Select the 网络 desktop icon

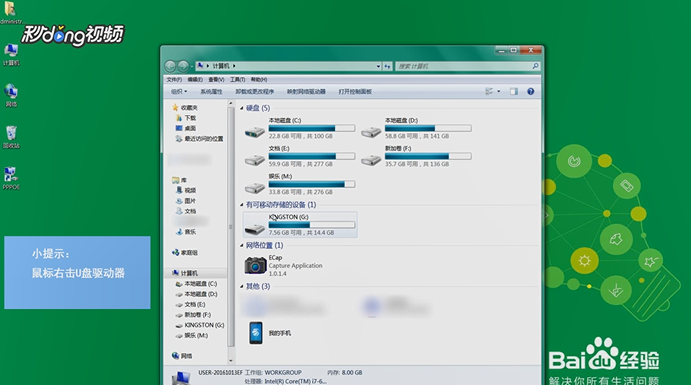click(11, 96)
